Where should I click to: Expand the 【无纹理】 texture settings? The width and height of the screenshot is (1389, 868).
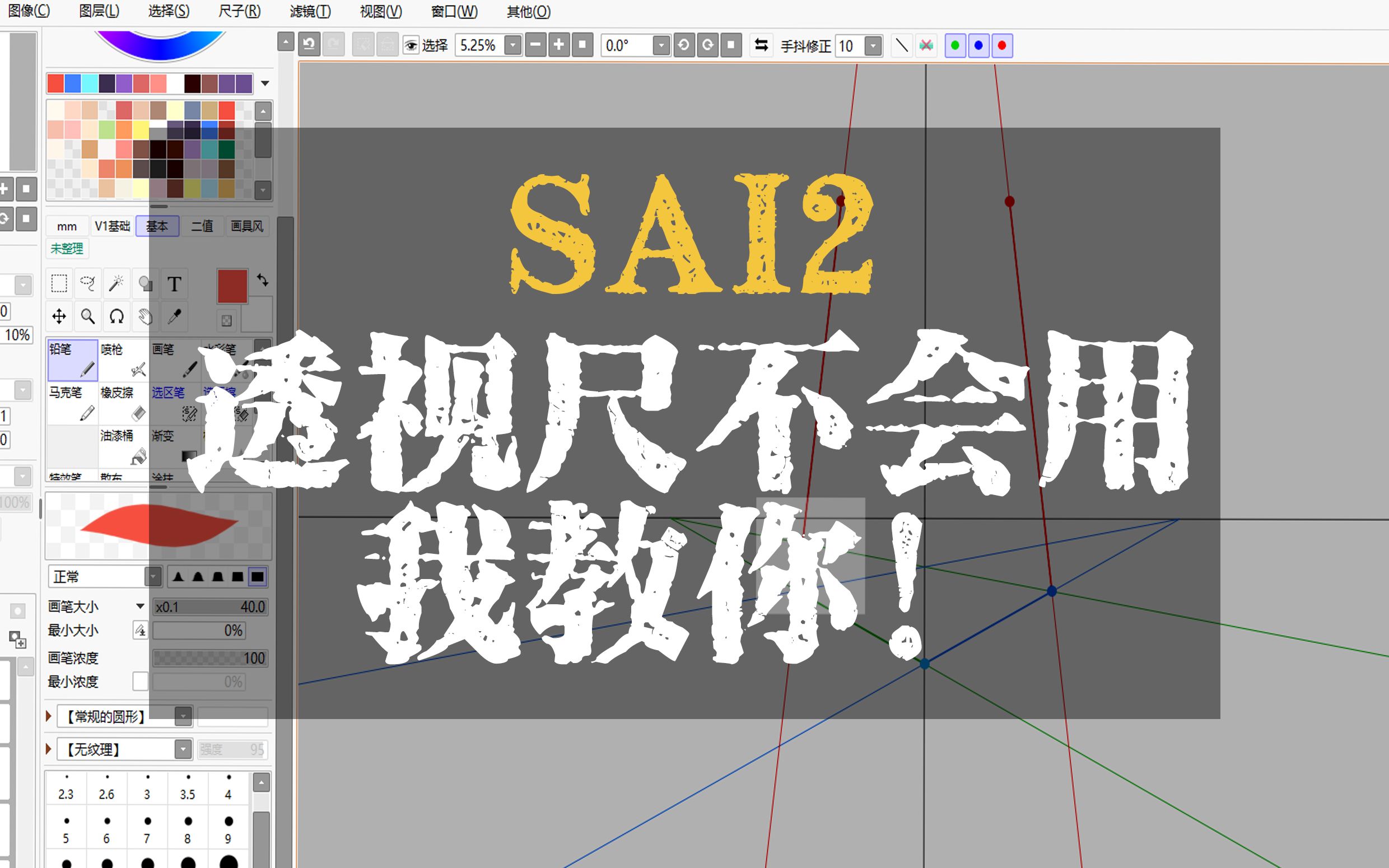49,749
